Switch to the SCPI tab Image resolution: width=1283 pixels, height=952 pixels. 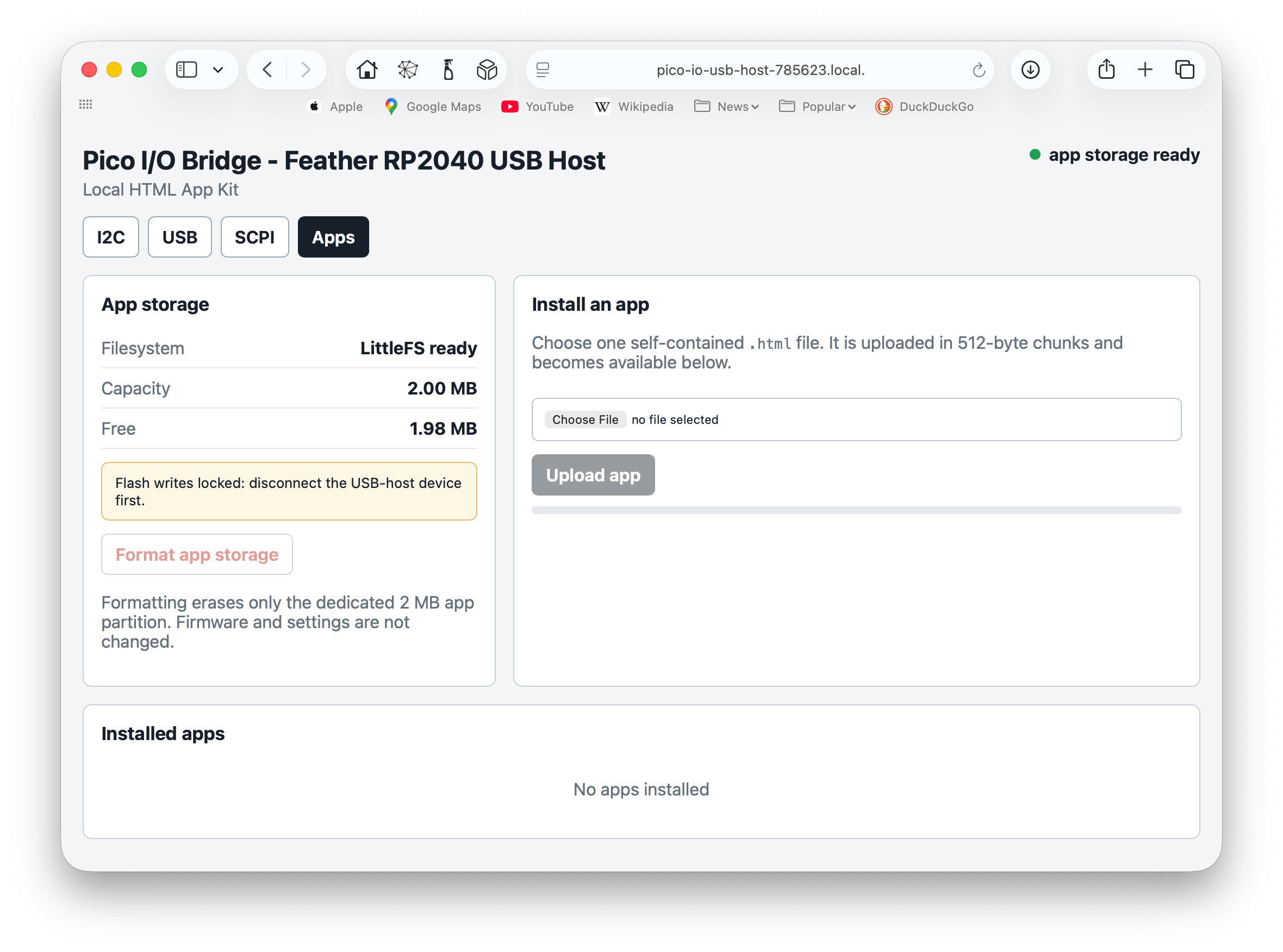click(254, 237)
